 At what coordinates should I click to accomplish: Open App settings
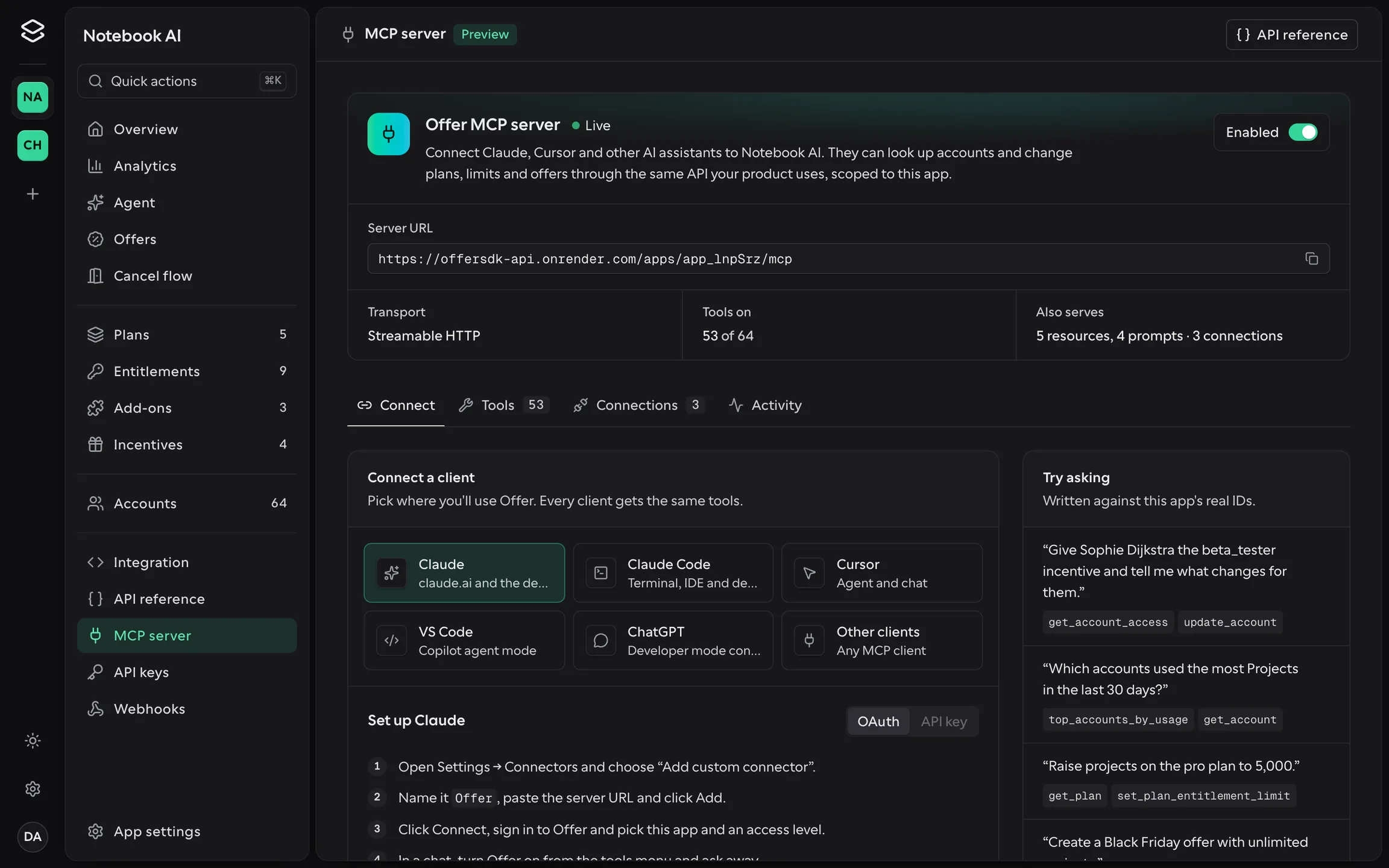(187, 831)
